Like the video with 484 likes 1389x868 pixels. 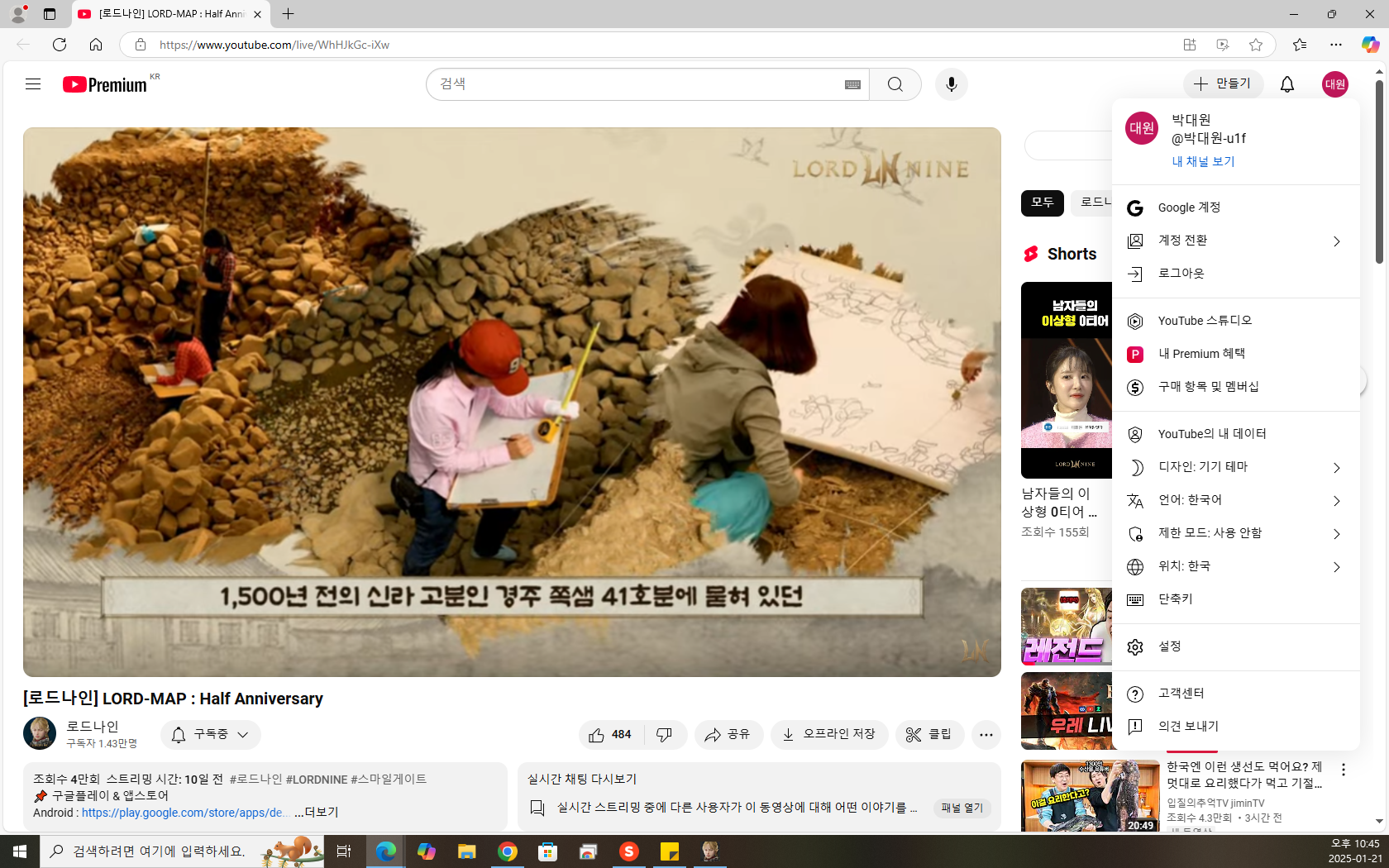pyautogui.click(x=610, y=735)
